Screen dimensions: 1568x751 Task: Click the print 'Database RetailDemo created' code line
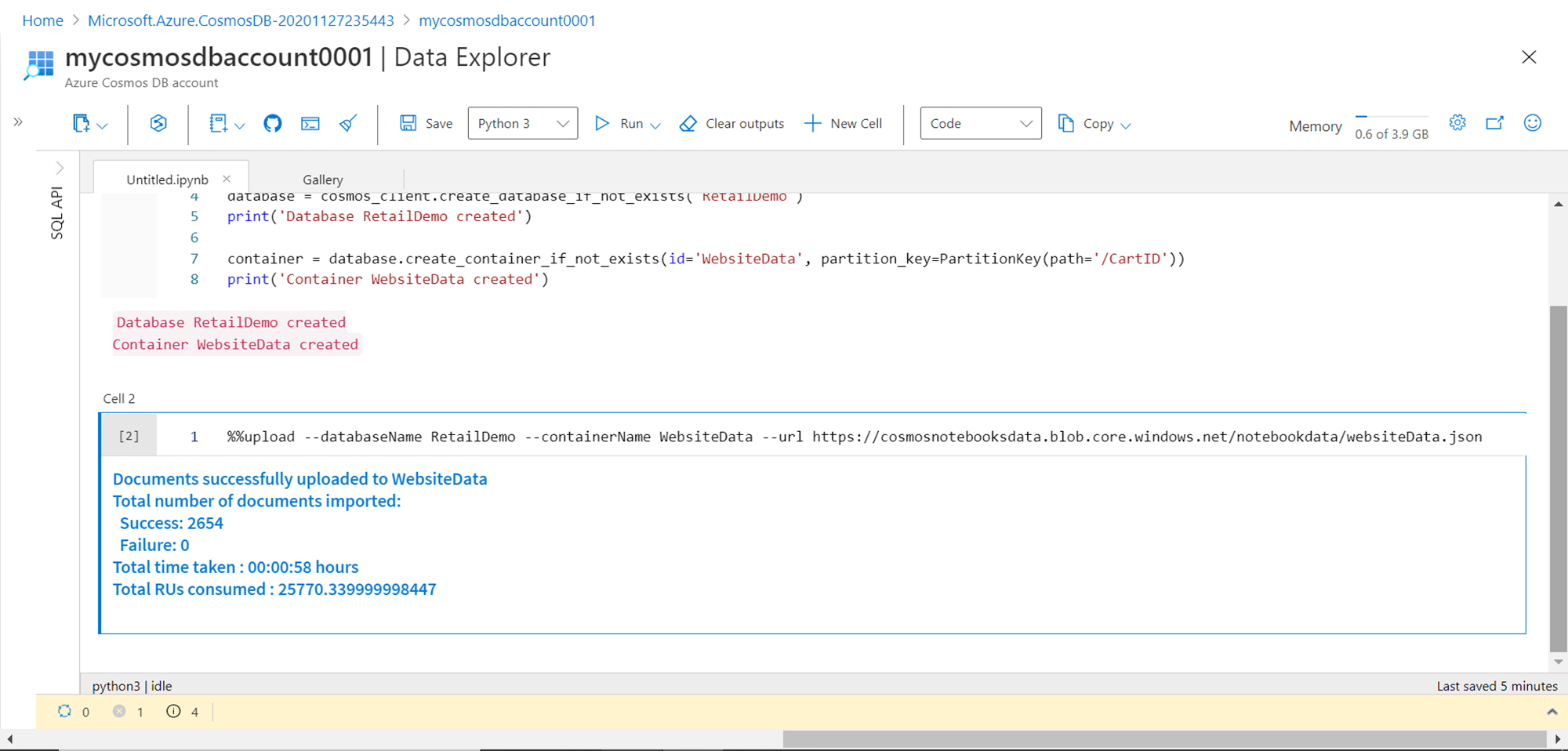(x=379, y=216)
